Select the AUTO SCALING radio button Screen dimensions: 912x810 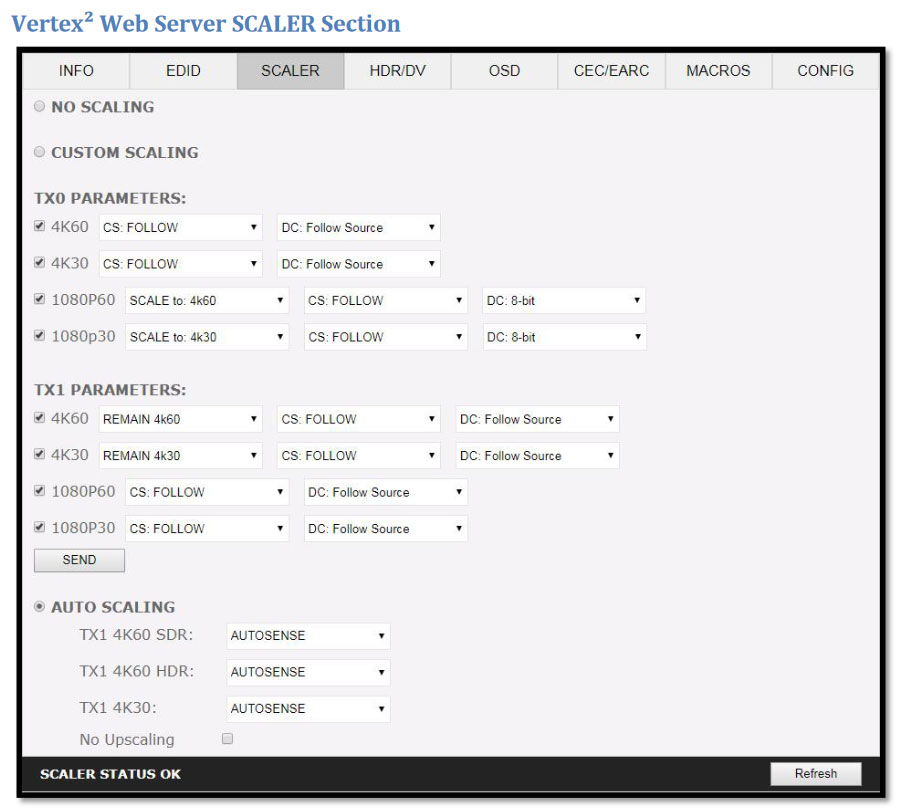tap(40, 607)
